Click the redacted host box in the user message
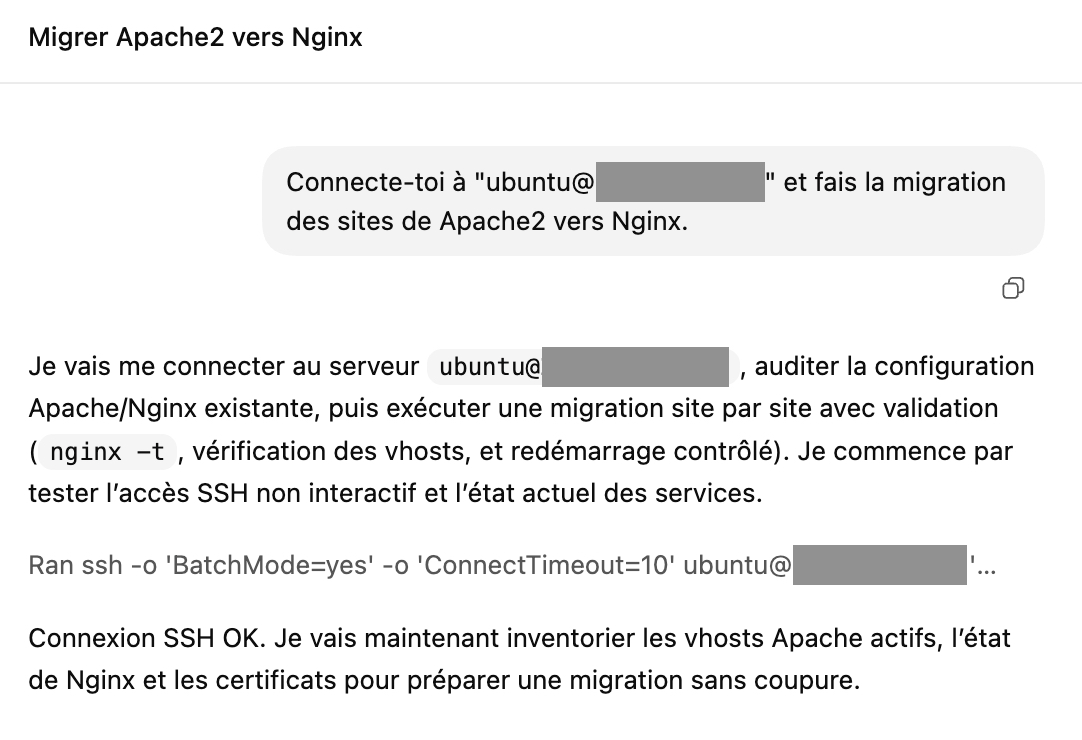The height and width of the screenshot is (740, 1082). pos(680,183)
